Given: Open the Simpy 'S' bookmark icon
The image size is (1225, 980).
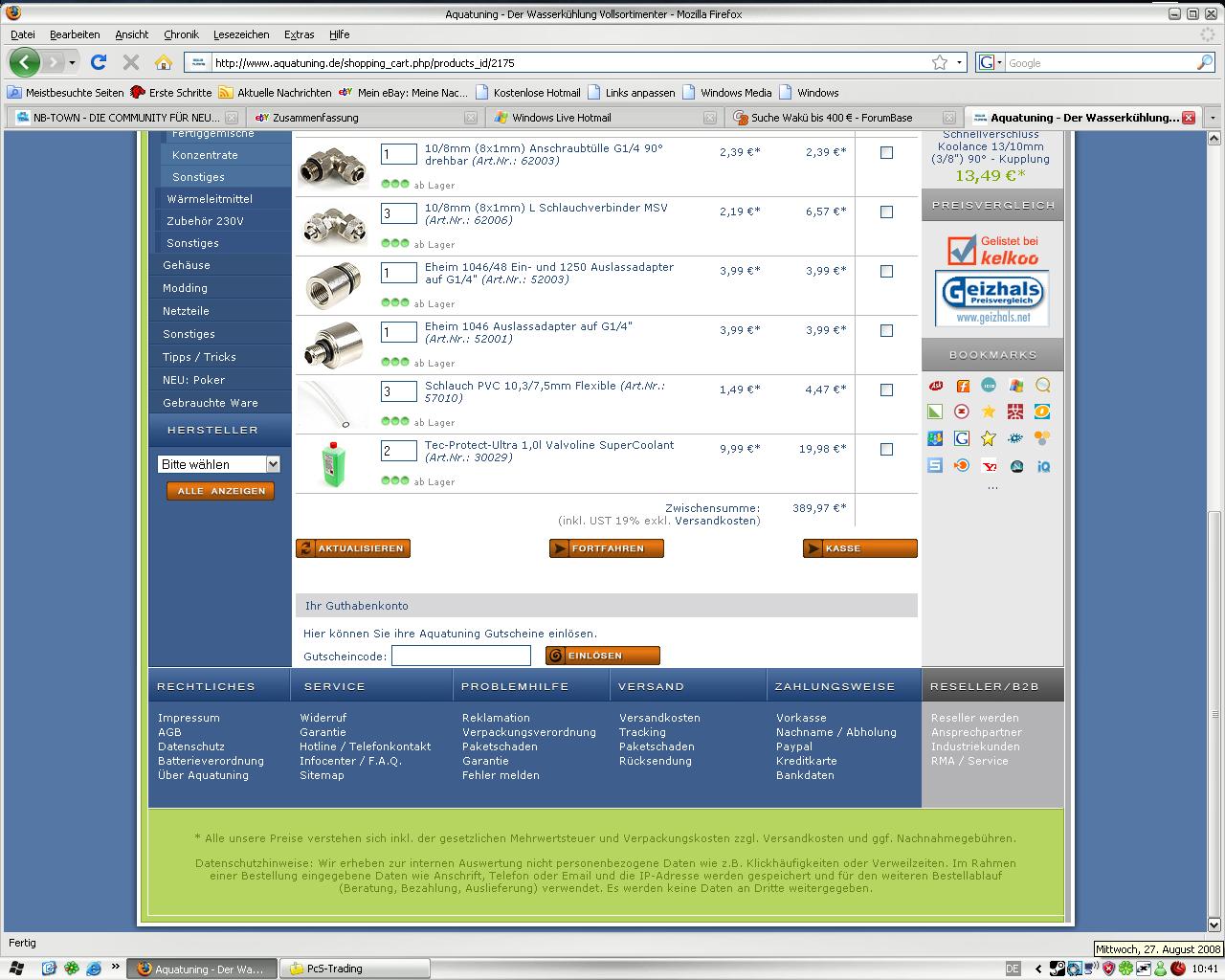Looking at the screenshot, I should coord(935,466).
